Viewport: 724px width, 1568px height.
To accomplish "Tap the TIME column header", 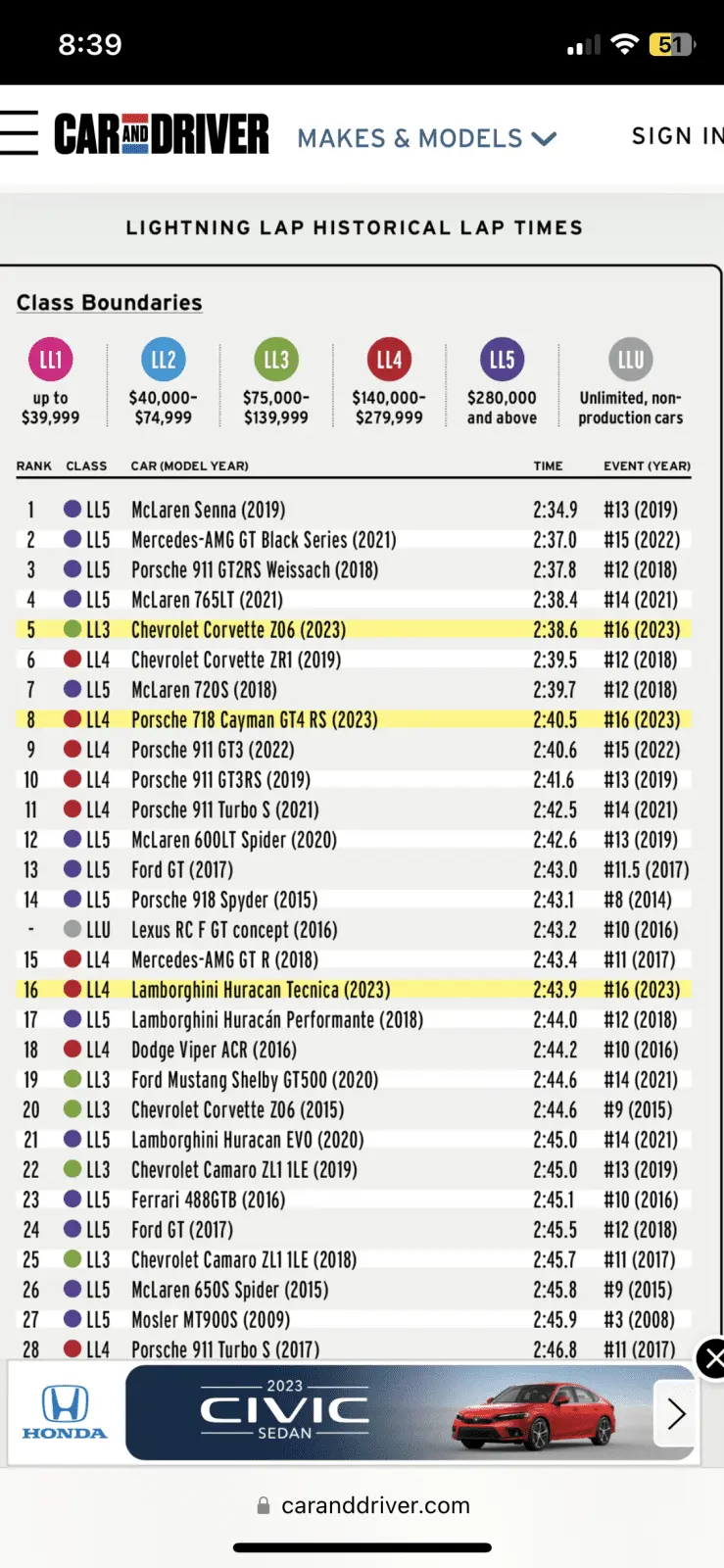I will (x=548, y=465).
